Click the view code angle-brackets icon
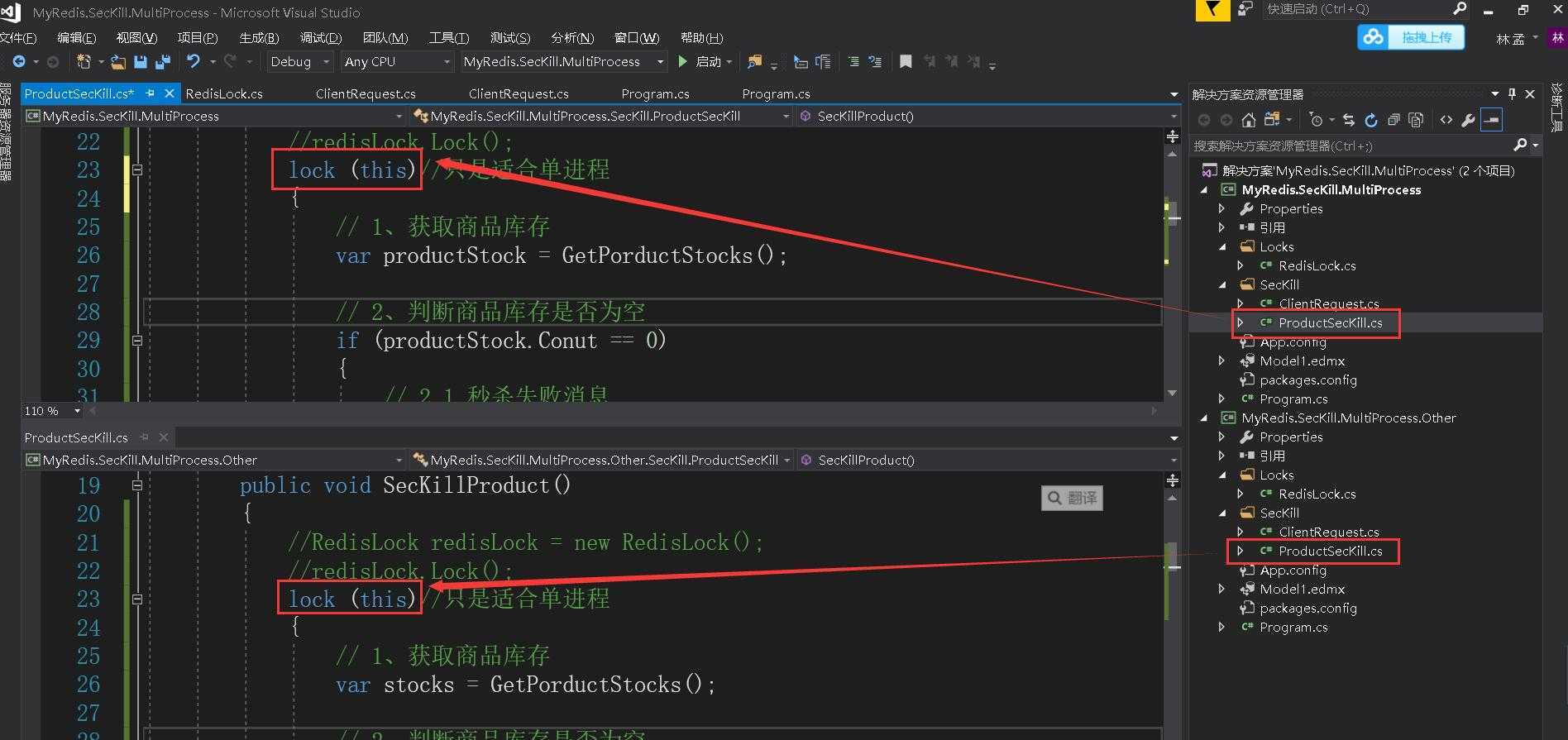 point(1446,120)
